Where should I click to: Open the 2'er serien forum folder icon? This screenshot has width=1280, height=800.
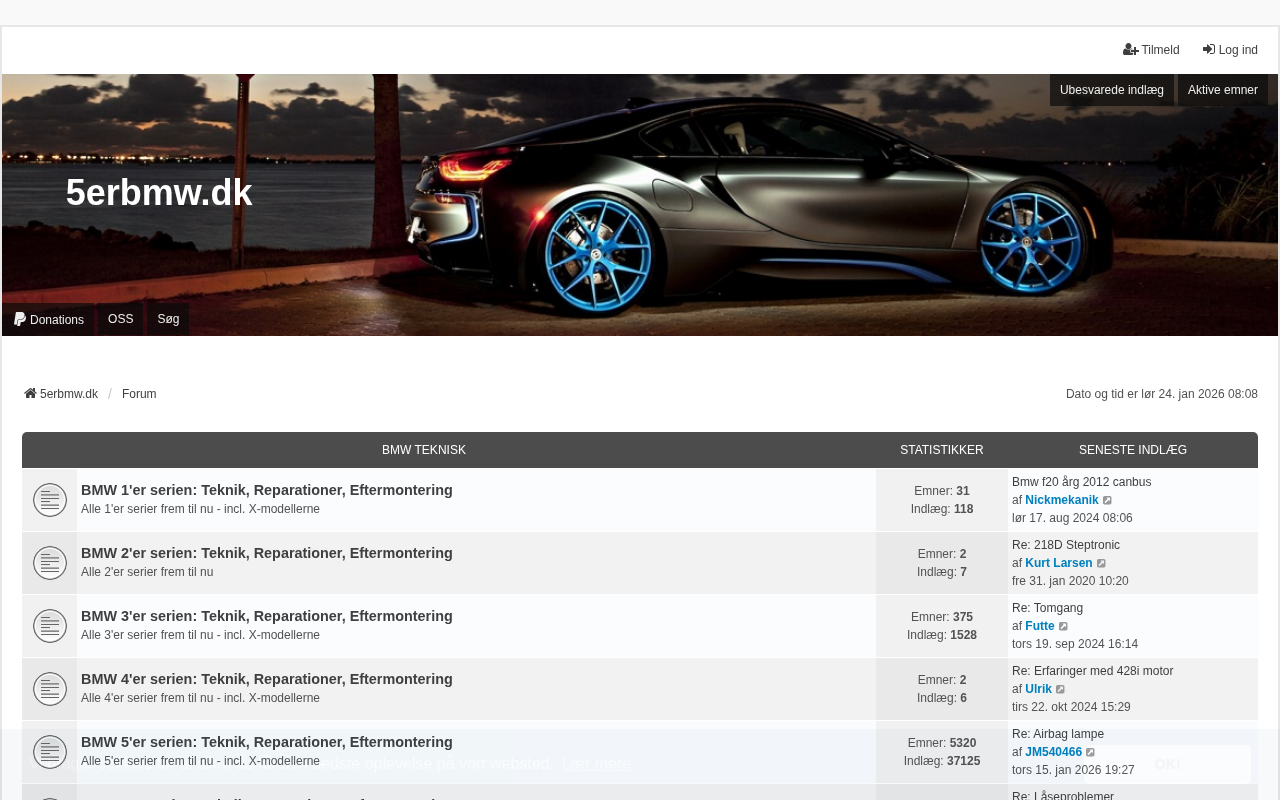point(50,563)
